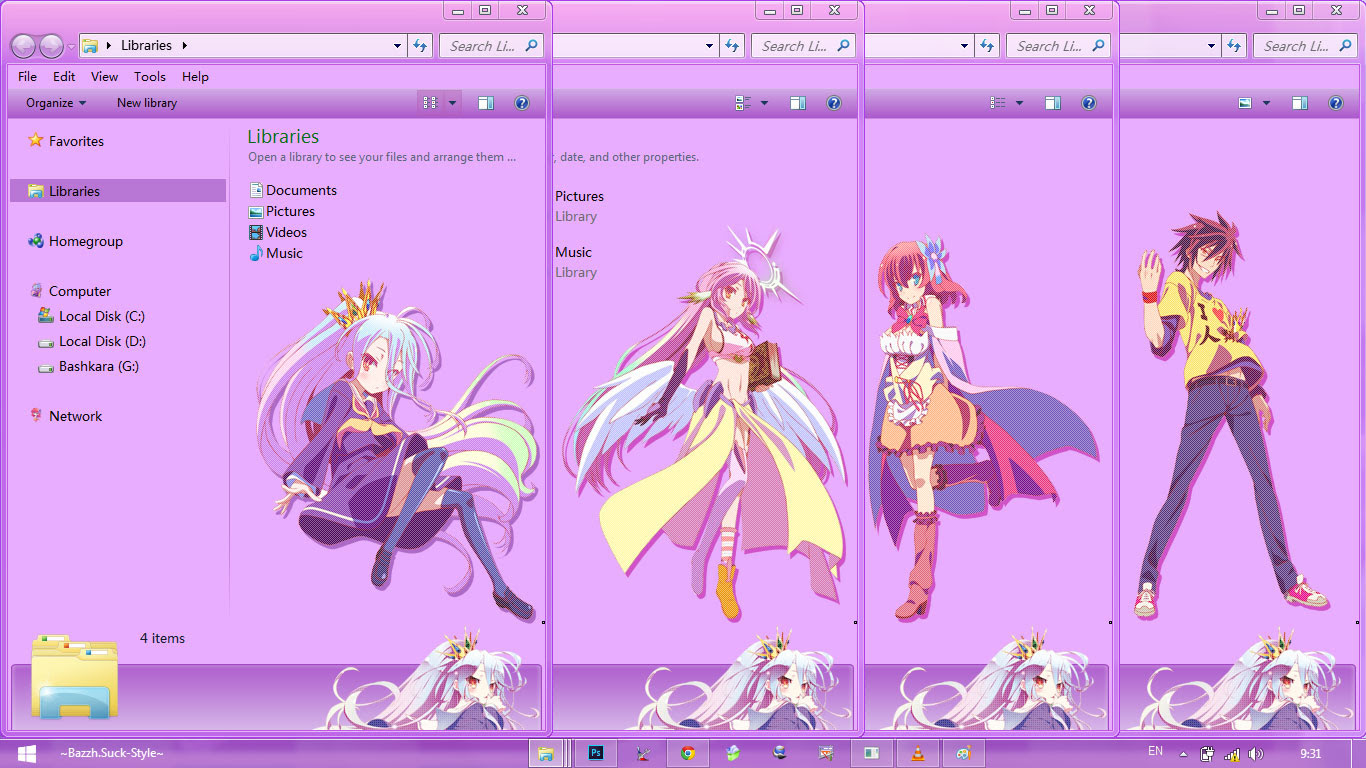Open address dropdown in the winged angel window
Viewport: 1366px width, 768px height.
[x=710, y=46]
